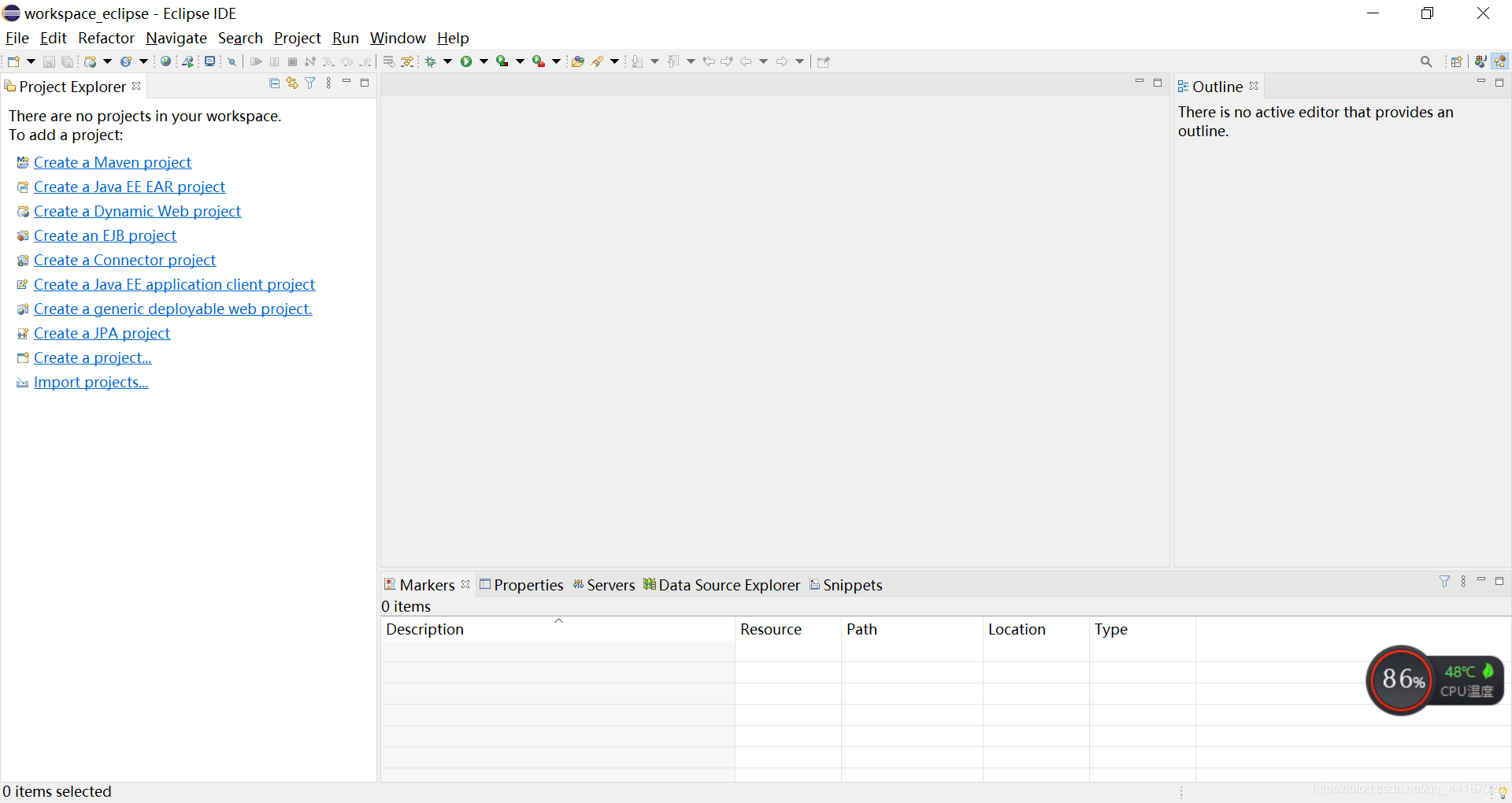
Task: Minimize the Outline view
Action: point(1481,82)
